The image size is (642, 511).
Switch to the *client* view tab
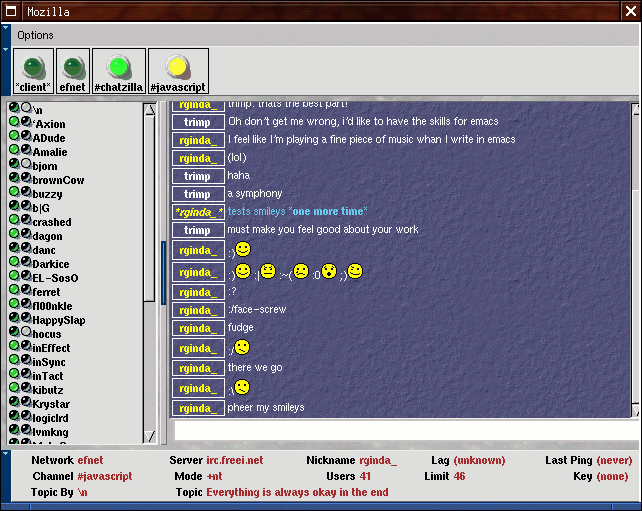pyautogui.click(x=33, y=71)
